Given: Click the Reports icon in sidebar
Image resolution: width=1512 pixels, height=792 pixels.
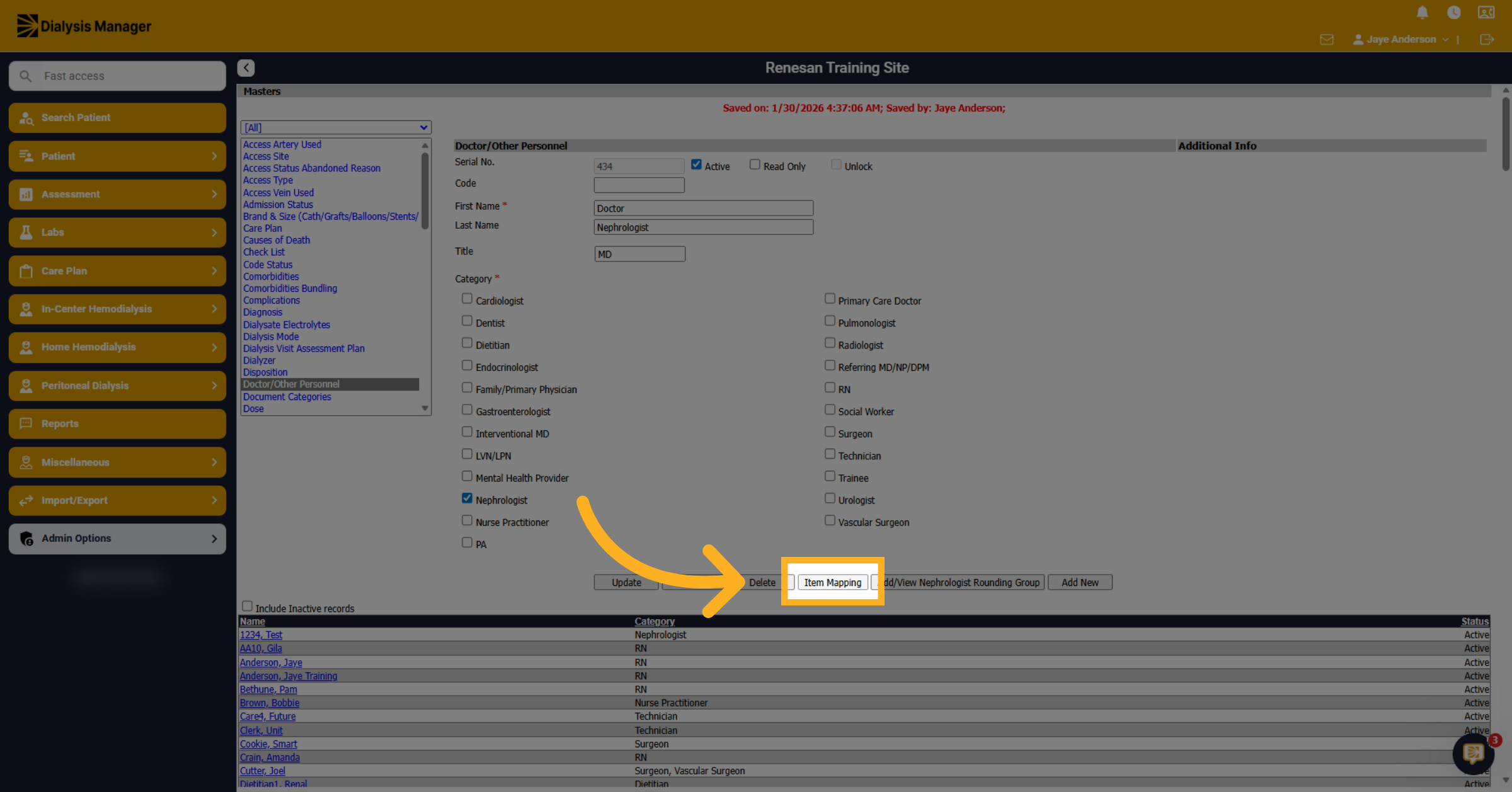Looking at the screenshot, I should click(26, 423).
